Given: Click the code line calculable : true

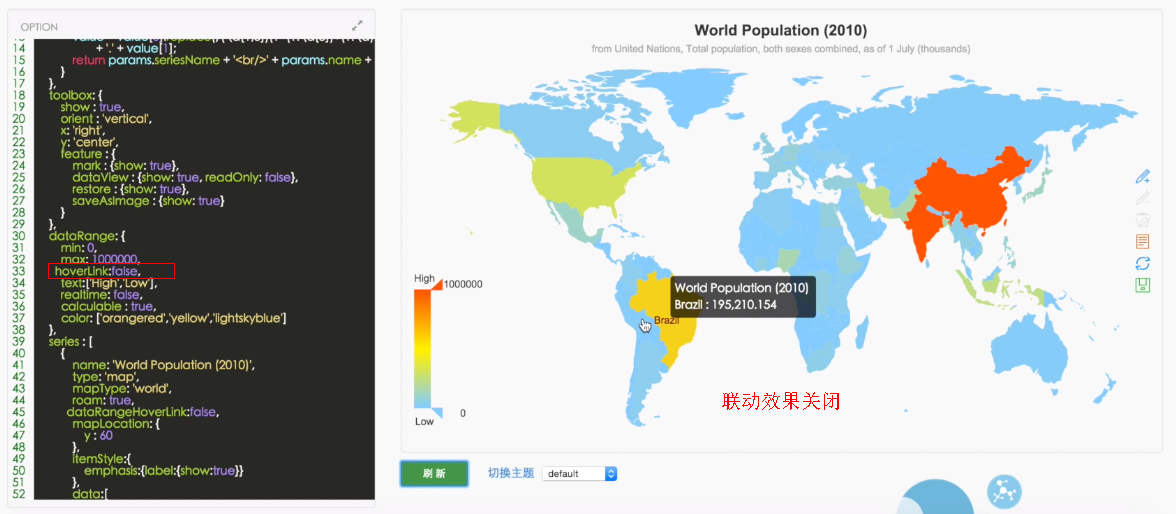Looking at the screenshot, I should click(x=108, y=307).
